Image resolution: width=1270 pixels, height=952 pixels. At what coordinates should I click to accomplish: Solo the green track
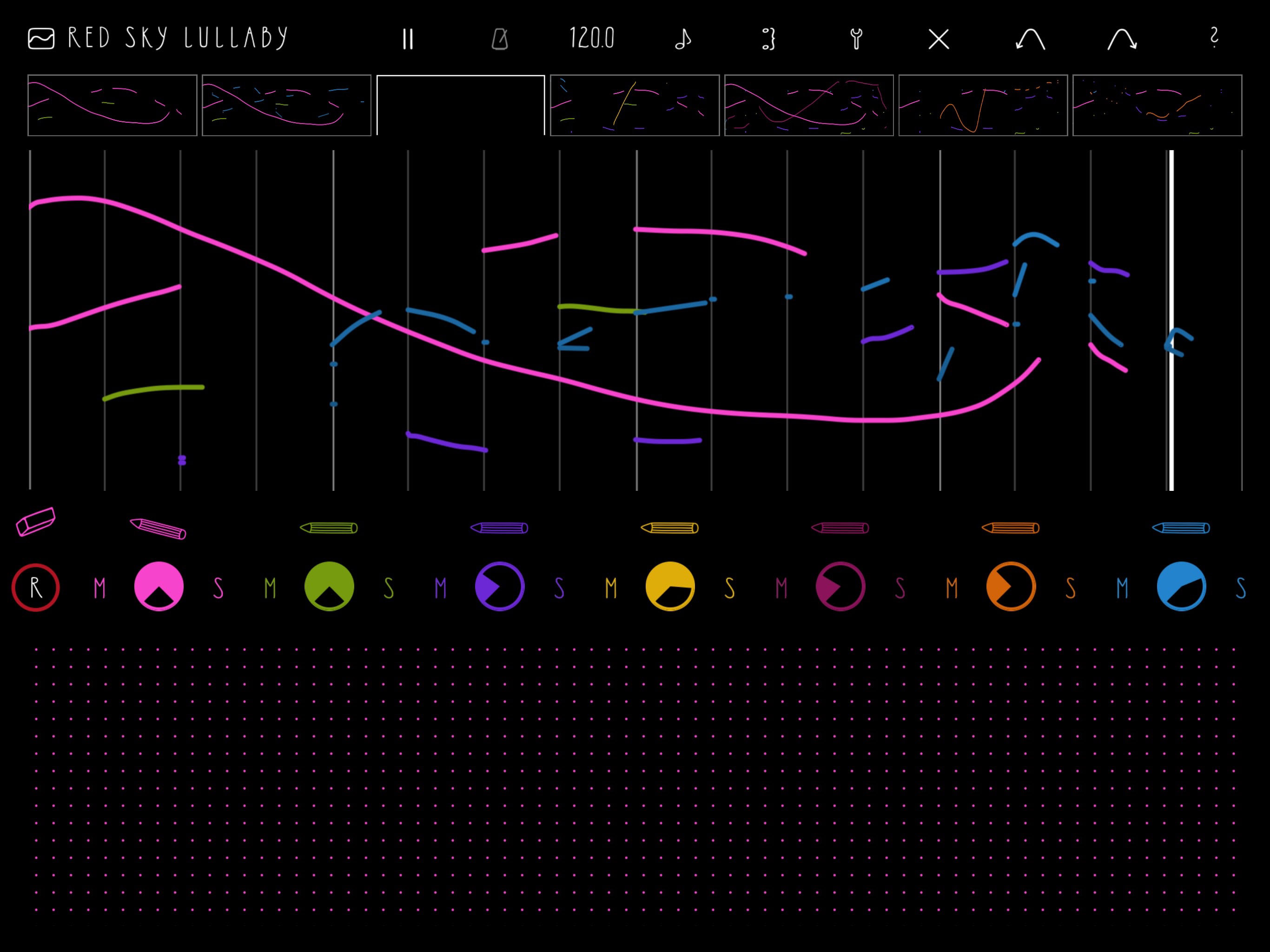[389, 588]
